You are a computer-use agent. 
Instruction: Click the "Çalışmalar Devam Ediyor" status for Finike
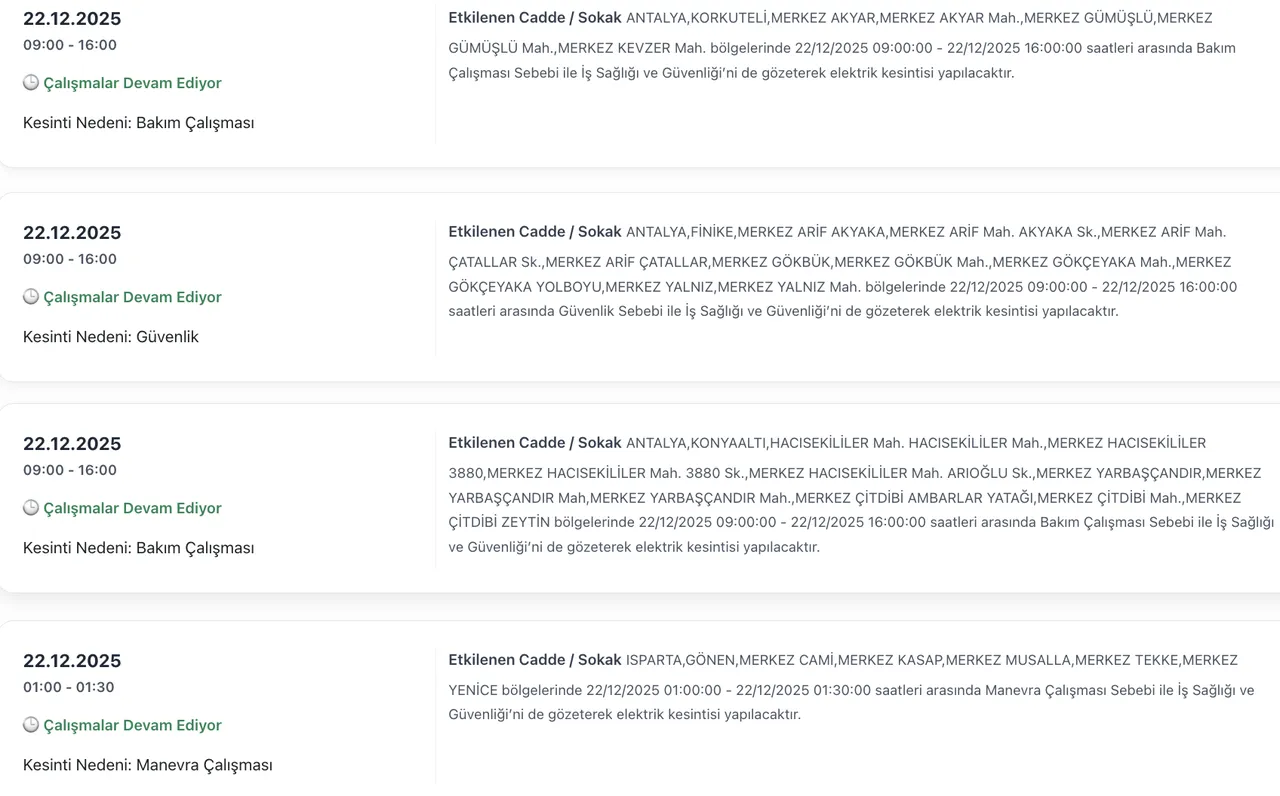[132, 297]
